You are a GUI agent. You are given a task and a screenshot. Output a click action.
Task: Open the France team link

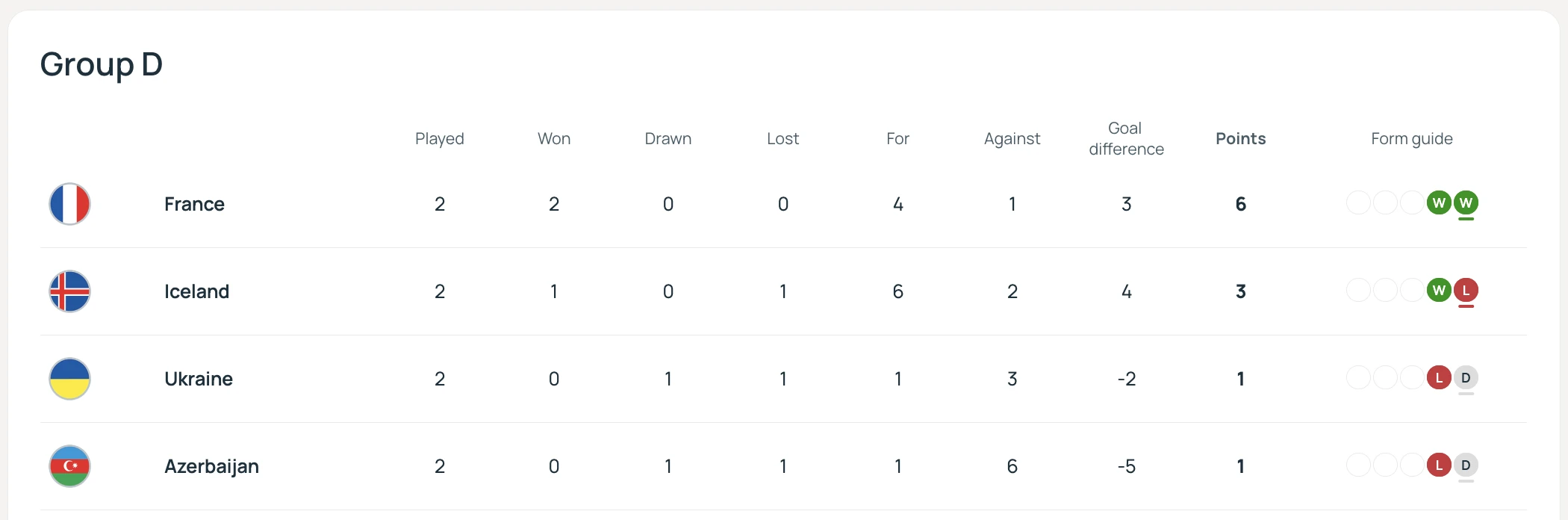click(194, 204)
